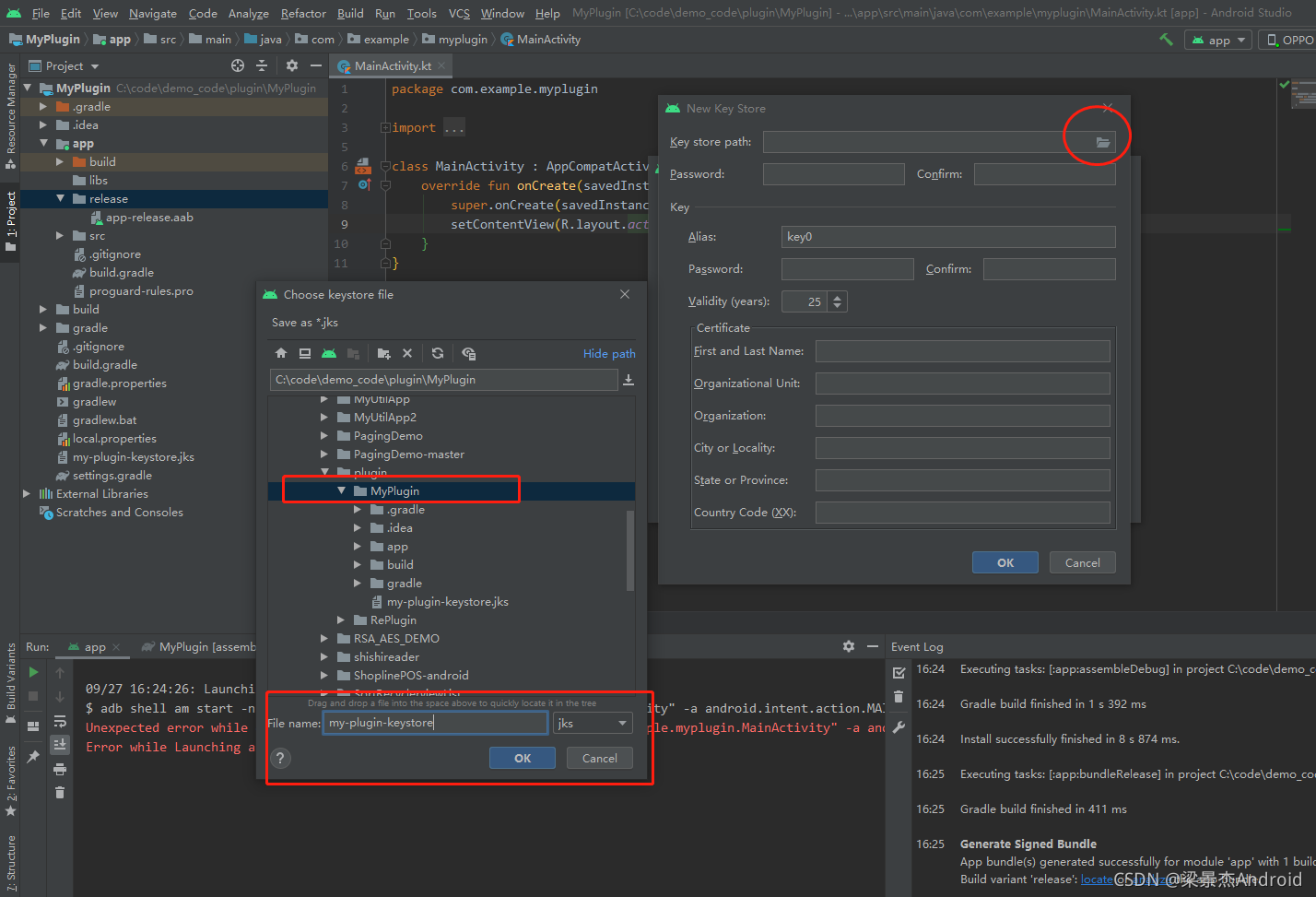Click Event Log trash icon
Screen dimensions: 1316x897
[x=899, y=697]
